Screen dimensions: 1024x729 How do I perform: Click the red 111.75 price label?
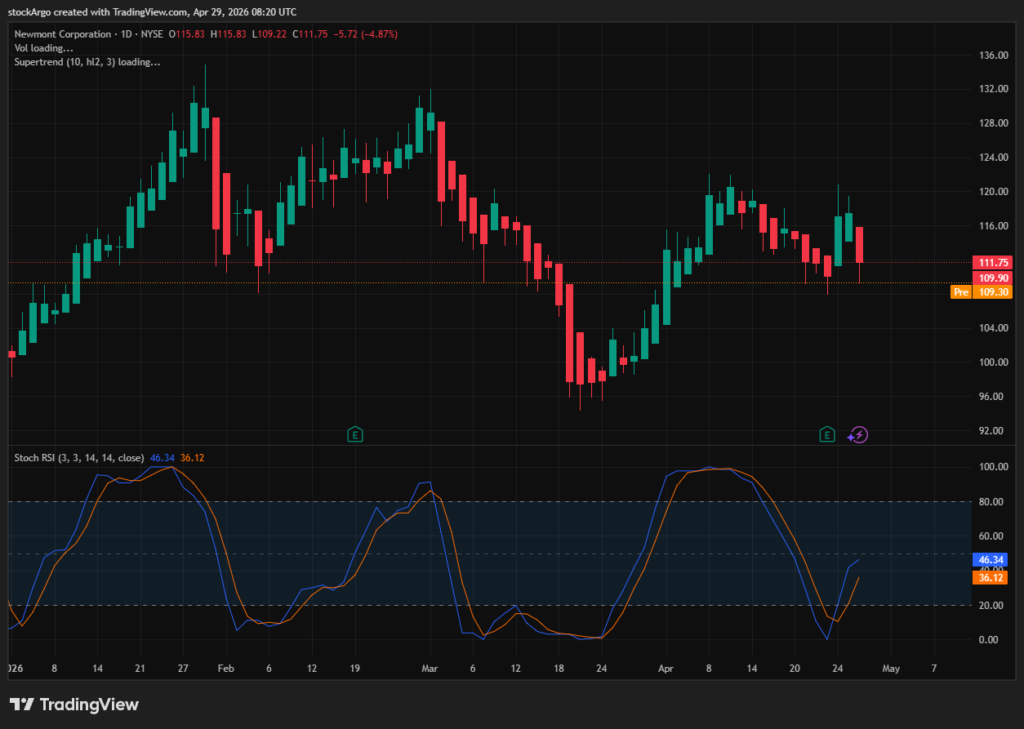tap(992, 263)
